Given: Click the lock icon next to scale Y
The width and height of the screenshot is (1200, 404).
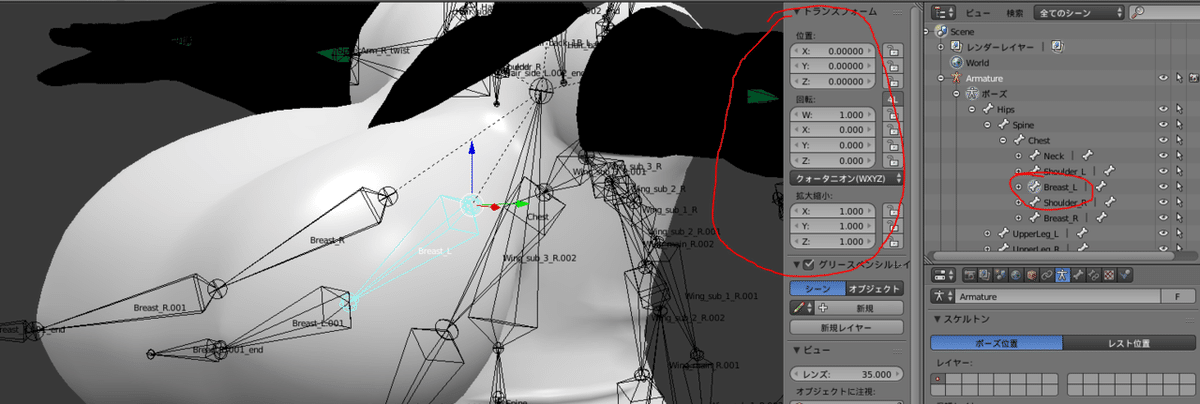Looking at the screenshot, I should coord(893,226).
